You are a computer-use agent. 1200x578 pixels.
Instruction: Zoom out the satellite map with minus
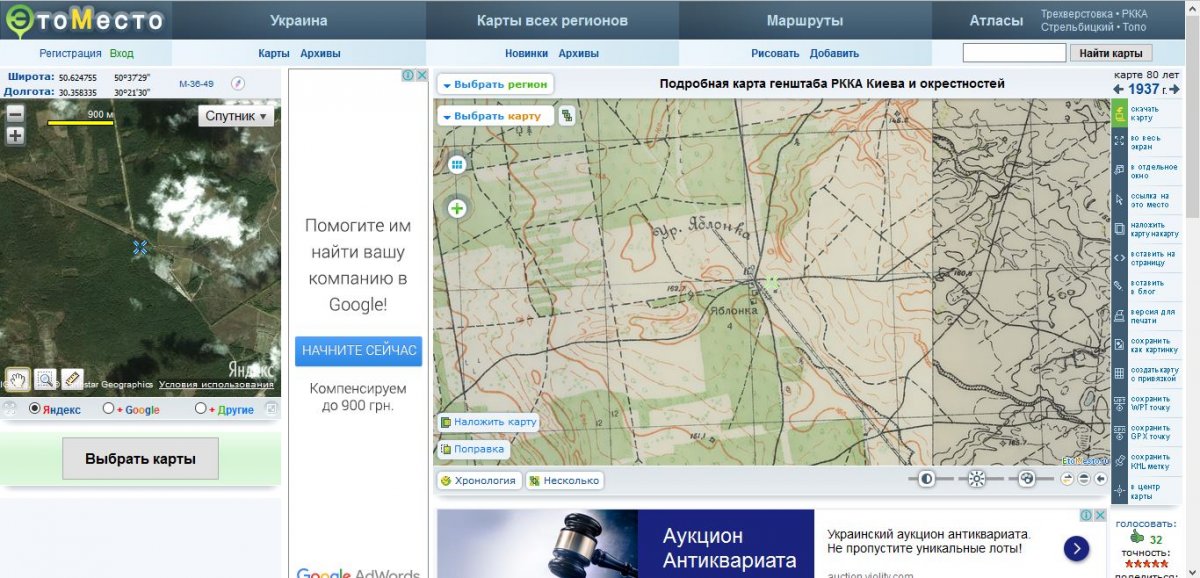[x=15, y=113]
